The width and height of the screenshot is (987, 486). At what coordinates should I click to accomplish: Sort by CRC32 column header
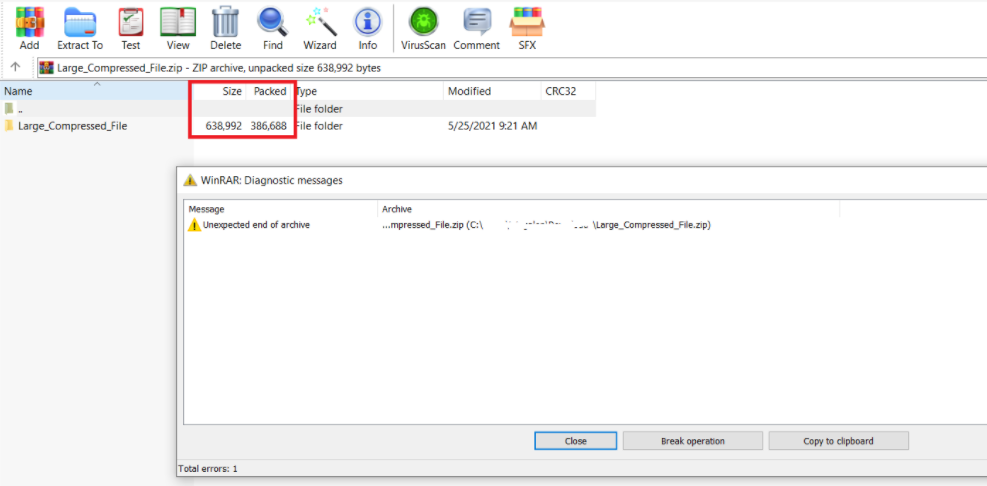tap(568, 91)
